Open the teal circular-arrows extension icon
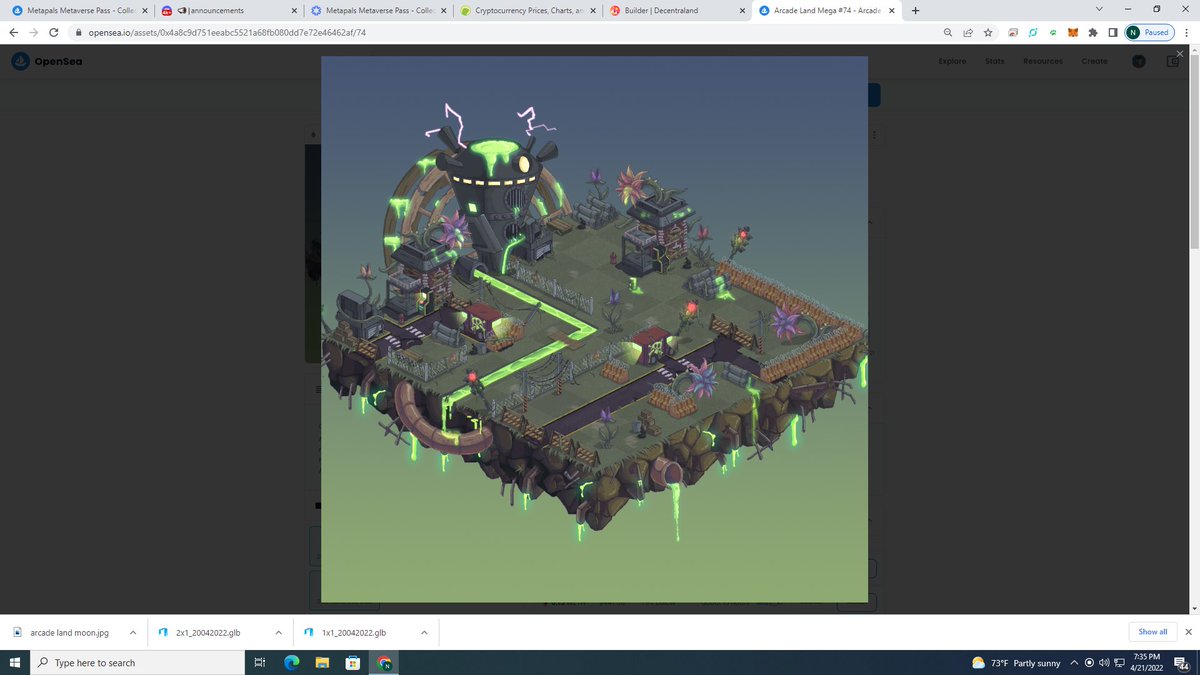The image size is (1200, 675). coord(1032,32)
